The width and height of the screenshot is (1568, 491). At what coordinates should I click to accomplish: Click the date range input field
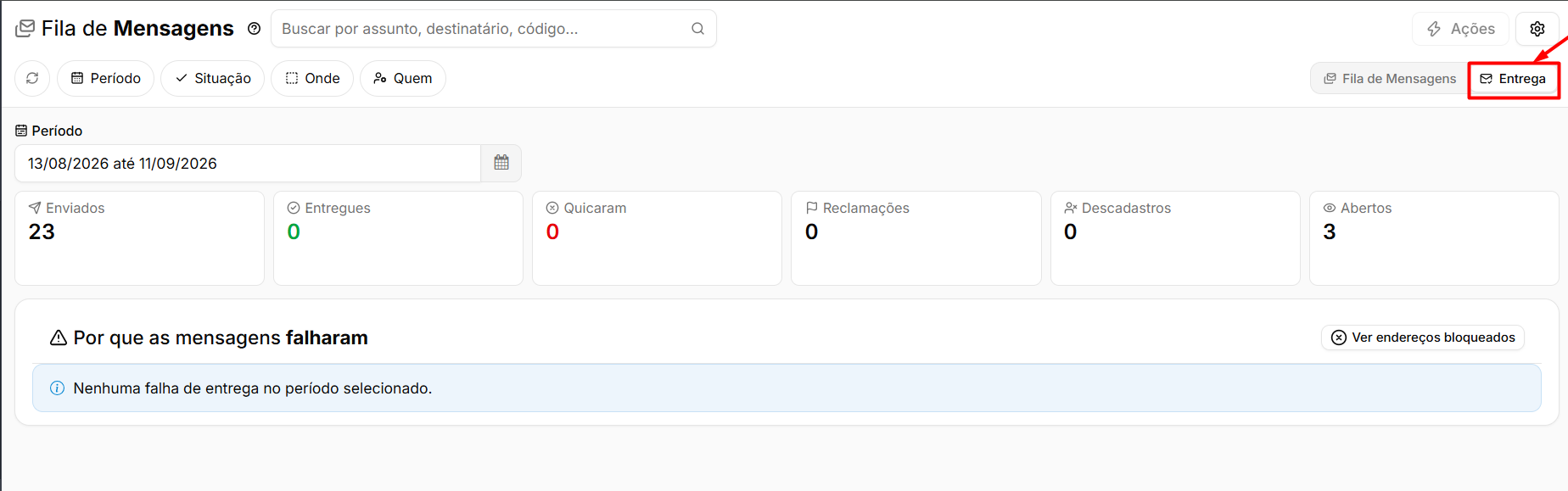point(248,163)
